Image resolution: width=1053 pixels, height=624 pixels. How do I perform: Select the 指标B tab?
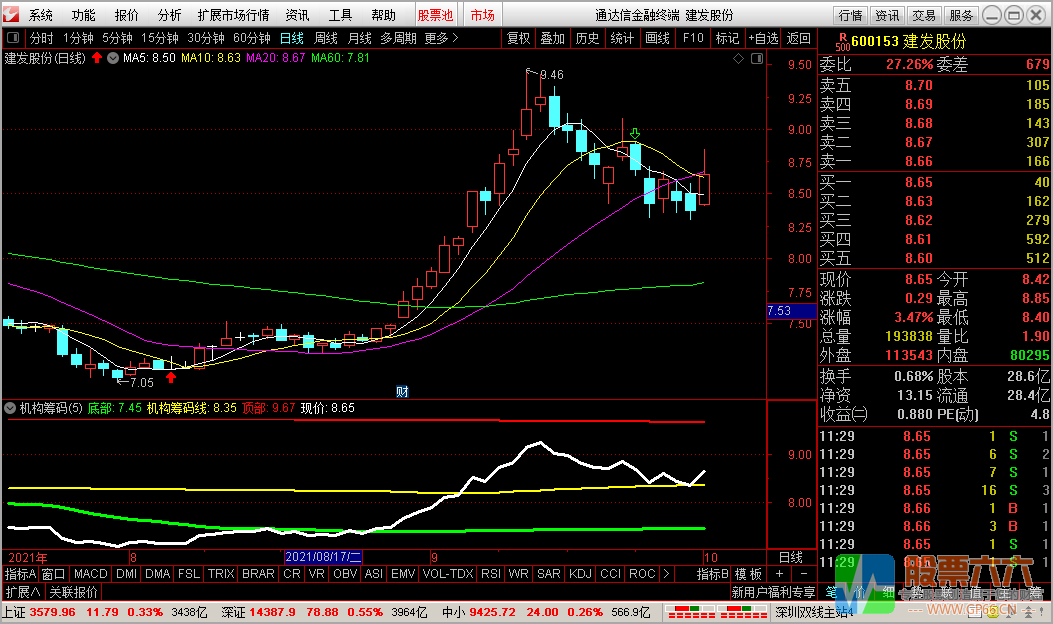(x=713, y=574)
